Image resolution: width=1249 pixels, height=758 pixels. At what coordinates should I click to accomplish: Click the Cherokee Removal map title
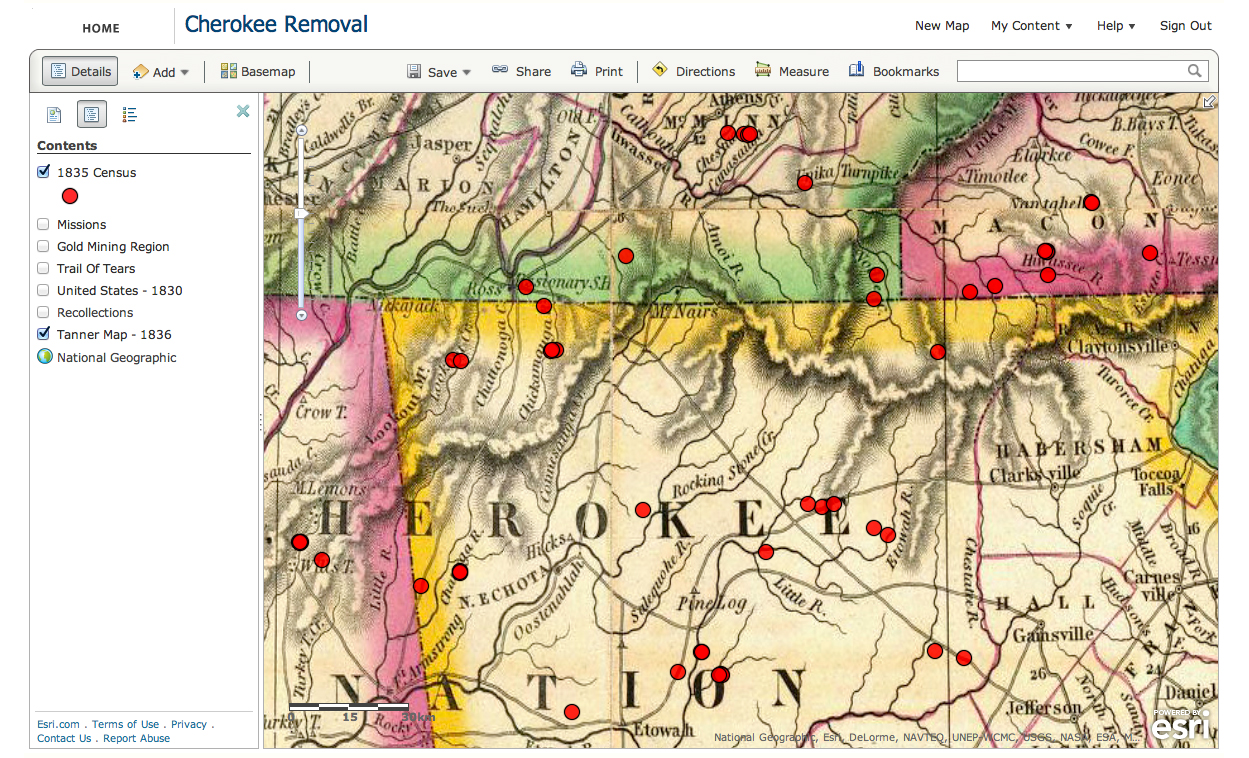tap(276, 24)
